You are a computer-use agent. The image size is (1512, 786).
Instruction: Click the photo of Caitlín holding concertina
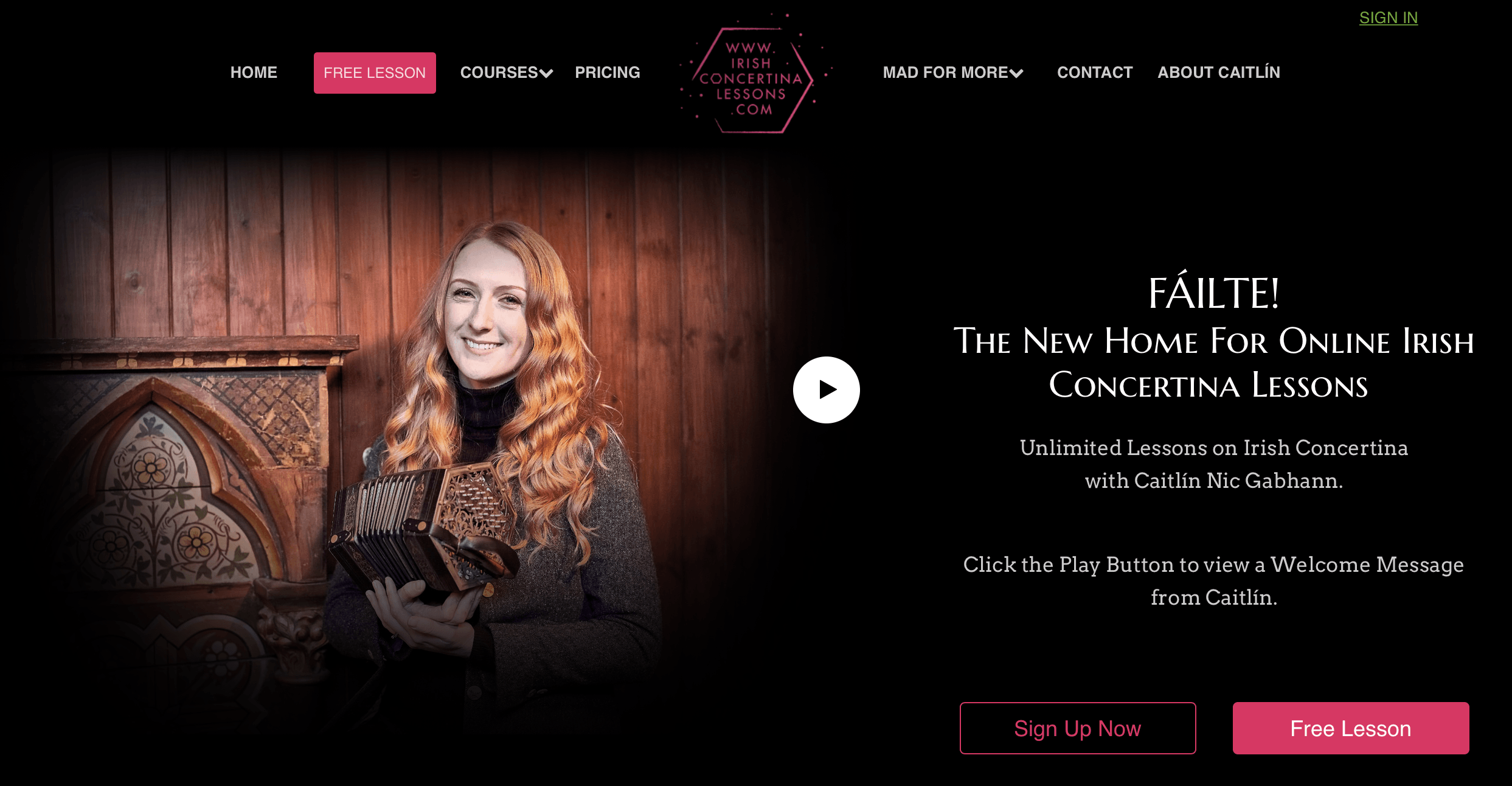(414, 450)
